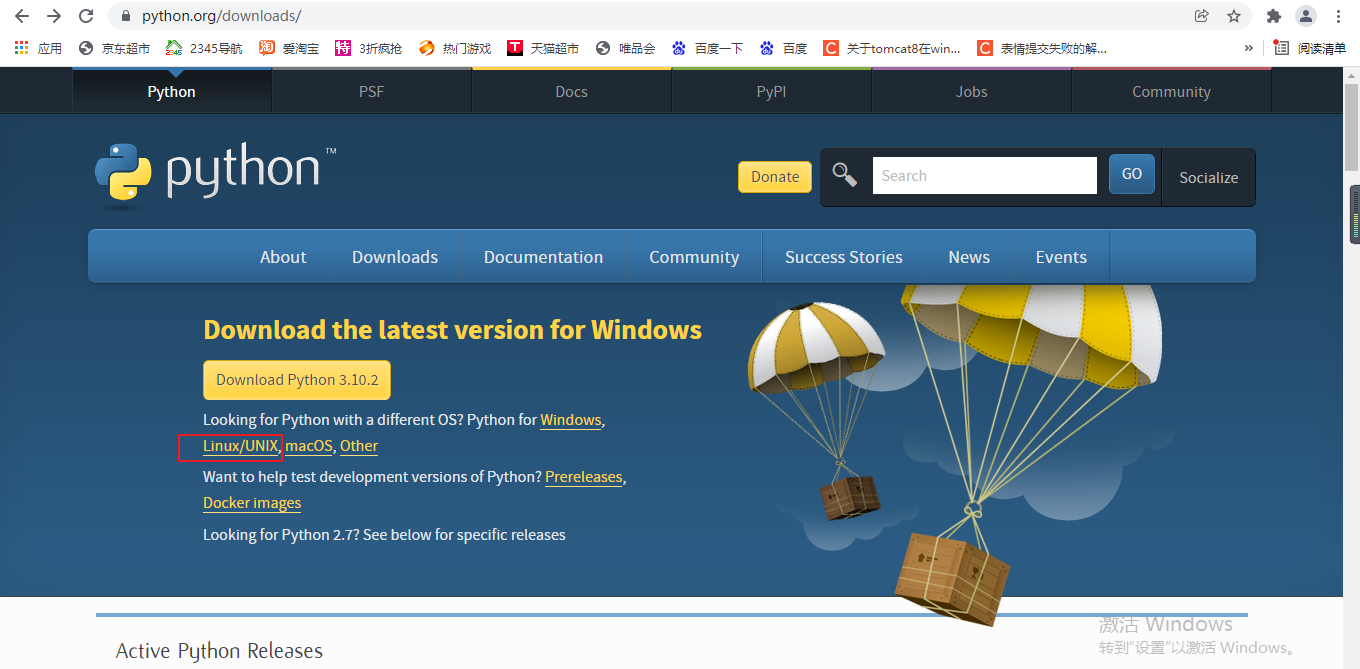The width and height of the screenshot is (1360, 669).
Task: Switch to the Python top tab
Action: coord(172,91)
